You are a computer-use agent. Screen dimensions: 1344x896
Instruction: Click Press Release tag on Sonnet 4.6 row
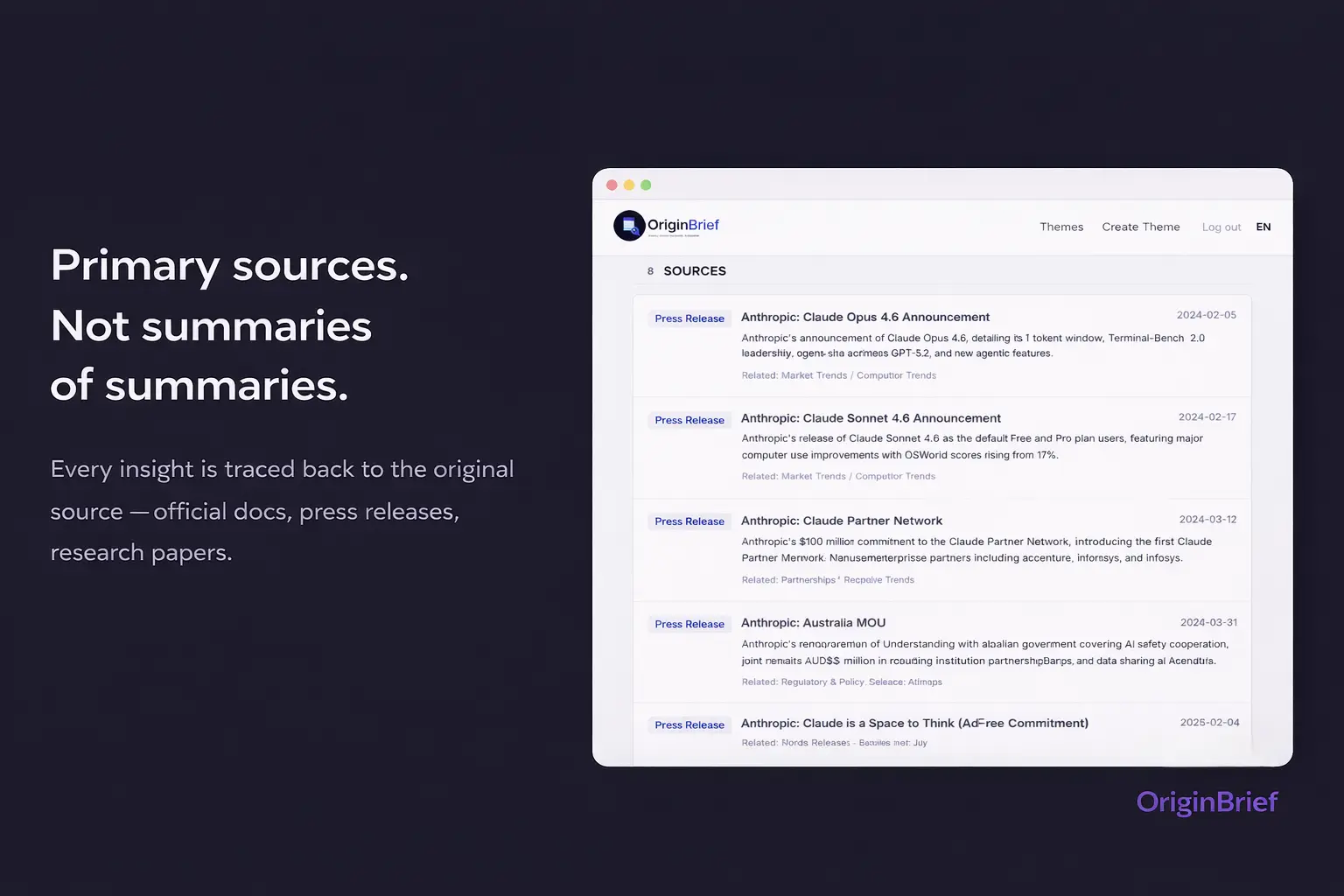689,420
